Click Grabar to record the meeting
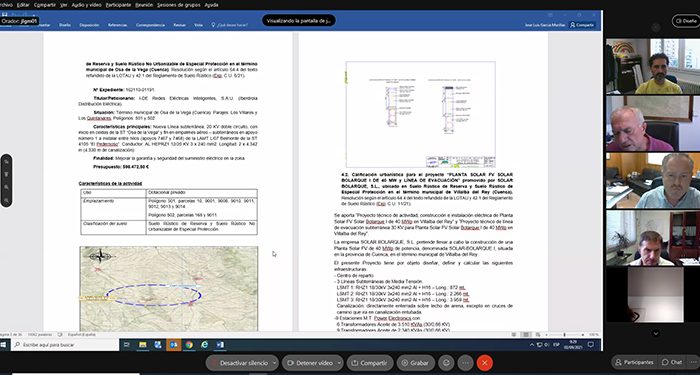The image size is (700, 375). [x=415, y=363]
